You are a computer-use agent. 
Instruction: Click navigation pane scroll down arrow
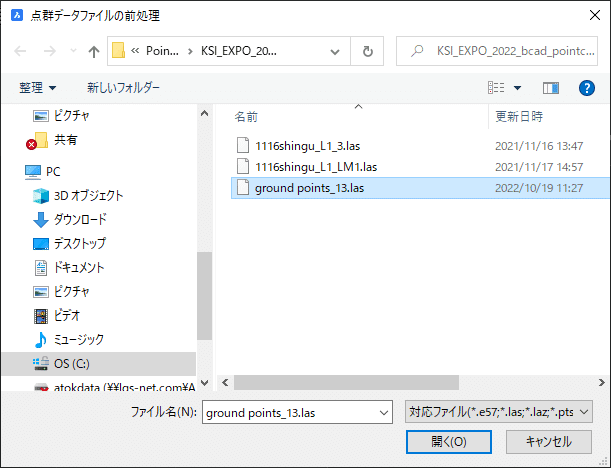pyautogui.click(x=204, y=383)
